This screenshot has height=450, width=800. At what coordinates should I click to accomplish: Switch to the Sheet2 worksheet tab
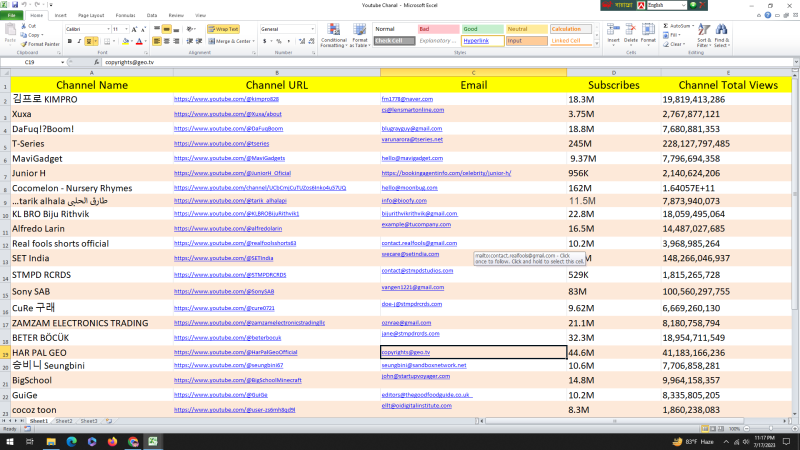(x=64, y=421)
